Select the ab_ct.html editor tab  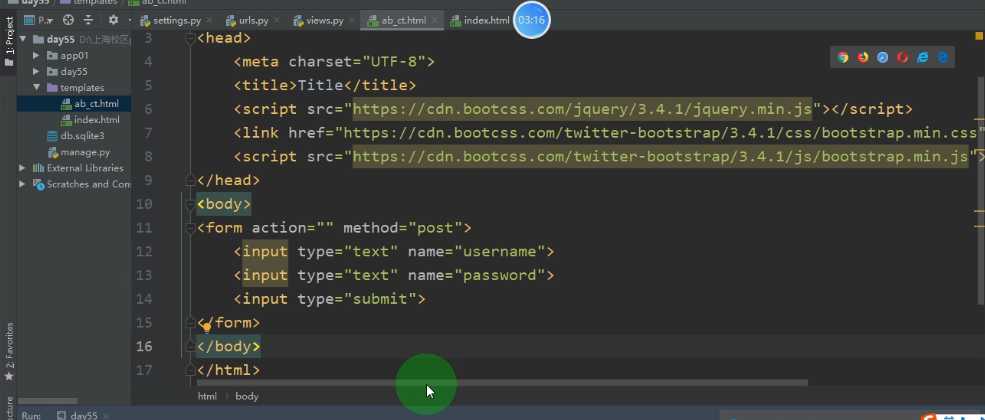403,20
